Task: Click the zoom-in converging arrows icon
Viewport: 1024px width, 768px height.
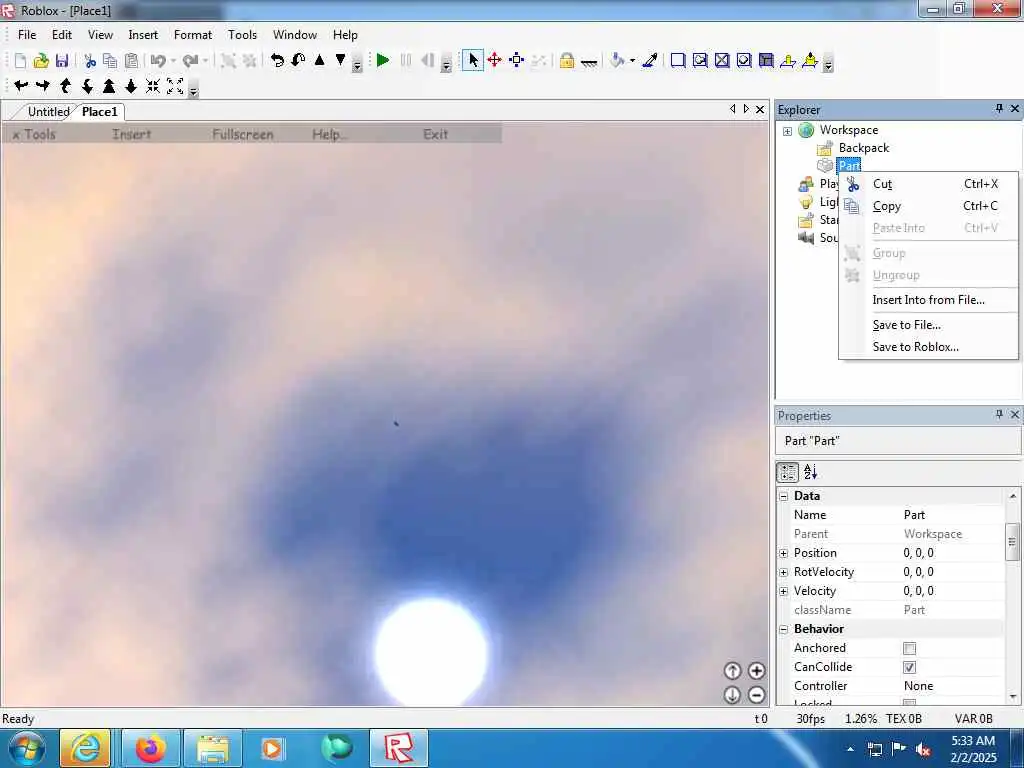Action: pos(153,86)
